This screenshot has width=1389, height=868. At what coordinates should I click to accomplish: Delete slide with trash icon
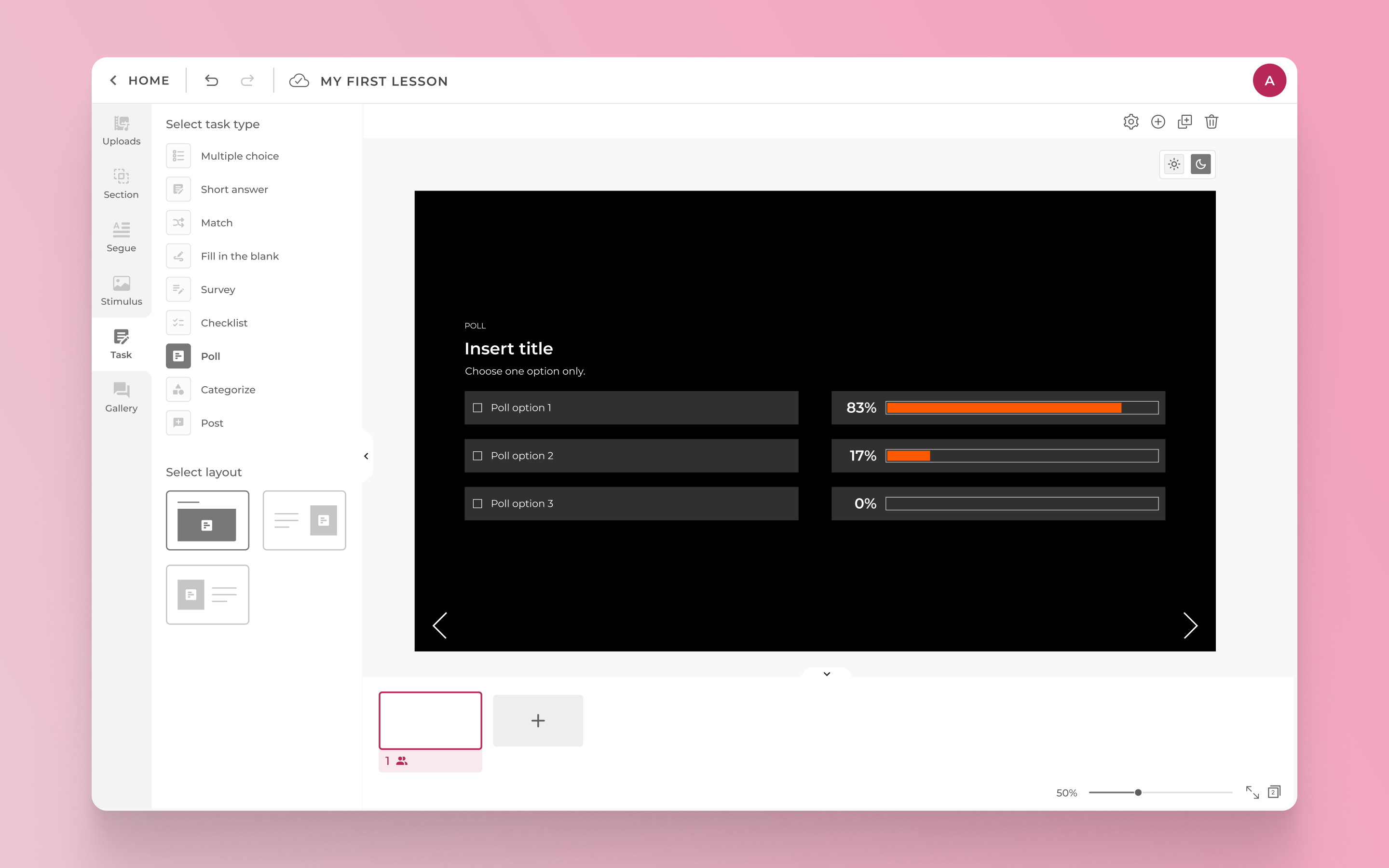[1211, 122]
